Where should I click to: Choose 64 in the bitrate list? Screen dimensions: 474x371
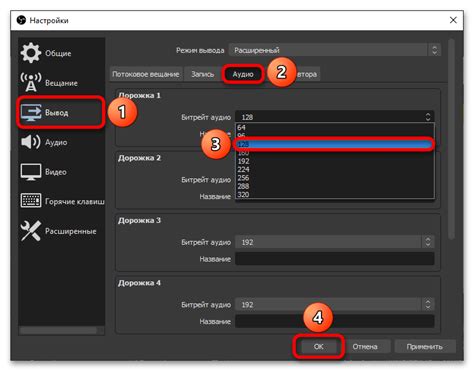click(x=335, y=127)
